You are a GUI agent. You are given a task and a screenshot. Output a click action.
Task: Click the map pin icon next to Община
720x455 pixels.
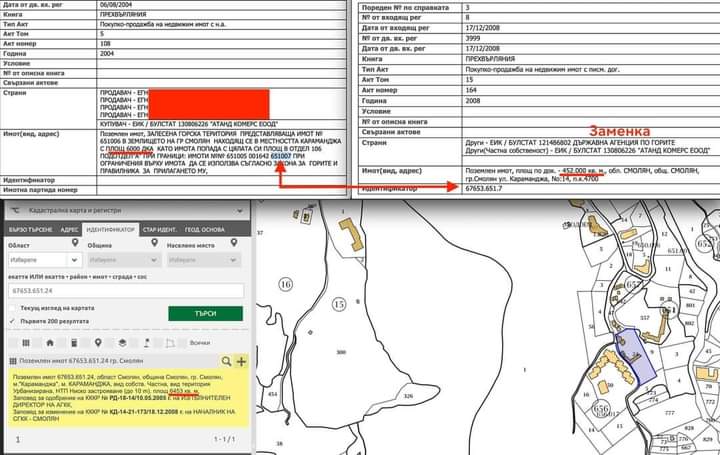coord(154,243)
